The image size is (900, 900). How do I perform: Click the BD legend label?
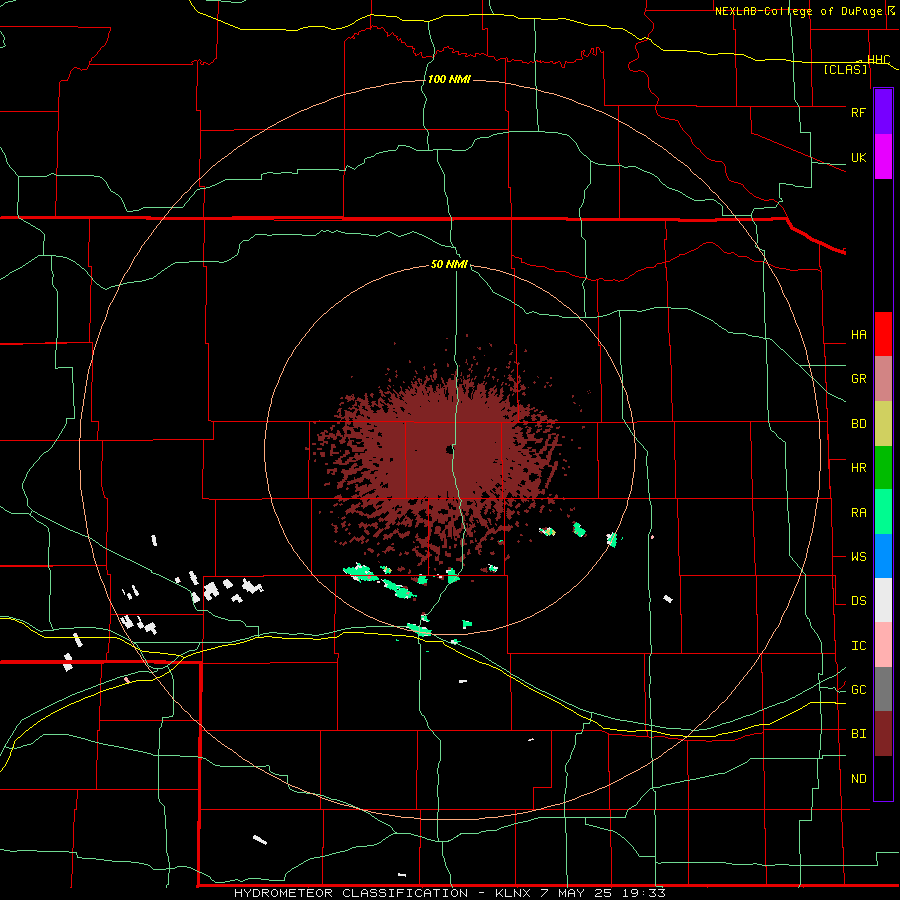click(858, 424)
